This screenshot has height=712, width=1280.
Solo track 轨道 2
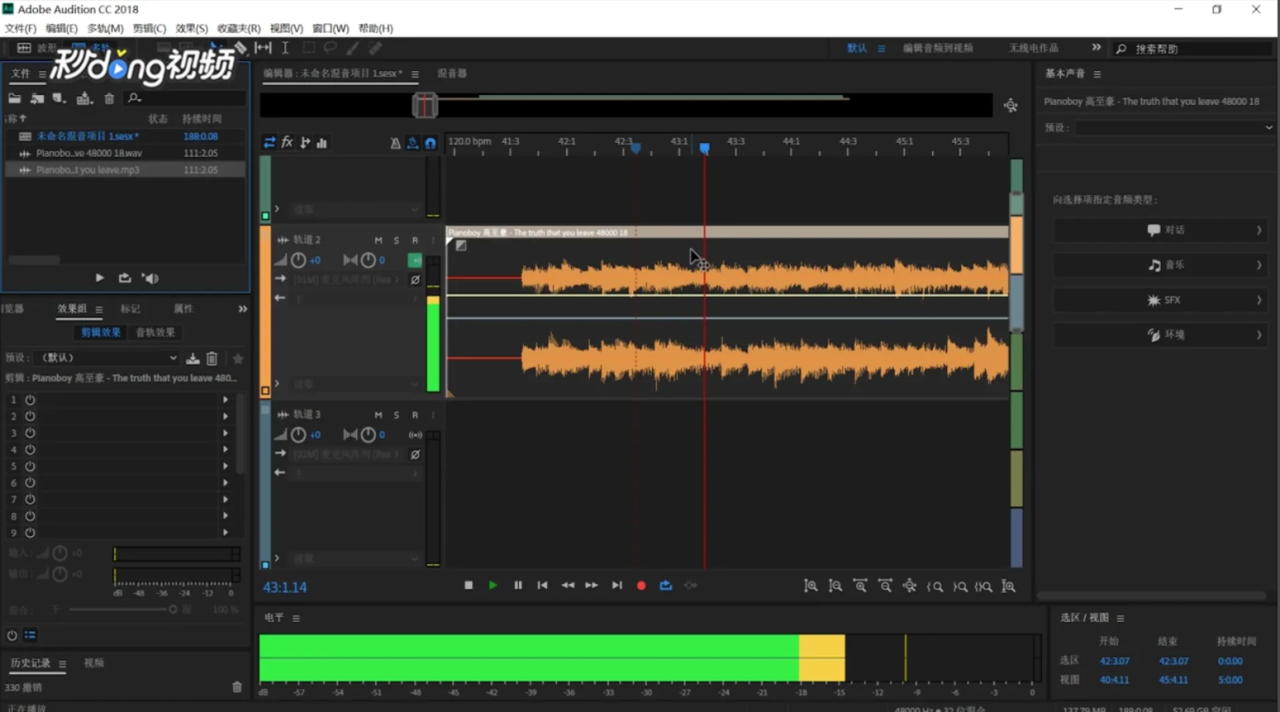[396, 240]
